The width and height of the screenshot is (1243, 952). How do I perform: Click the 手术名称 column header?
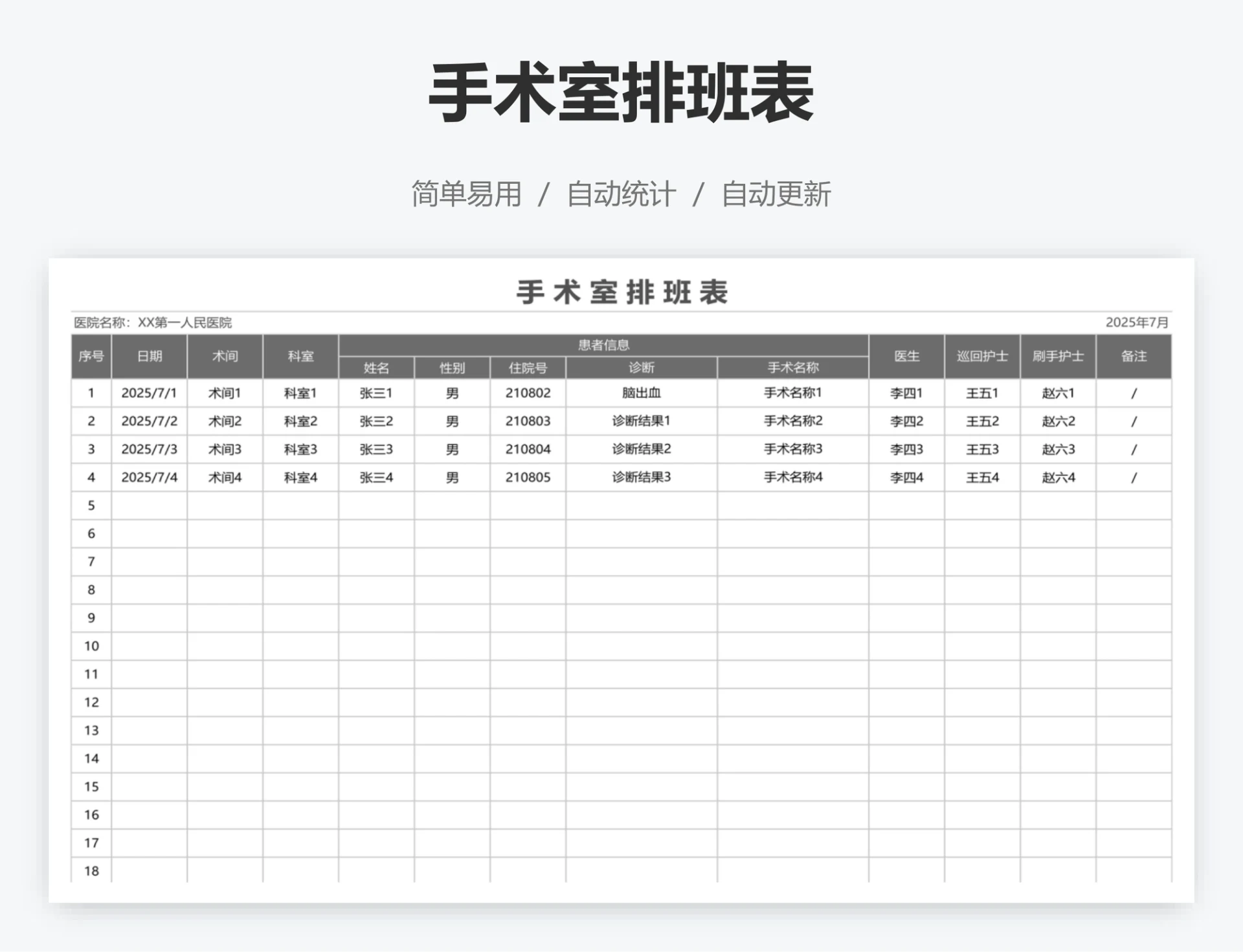pos(791,368)
